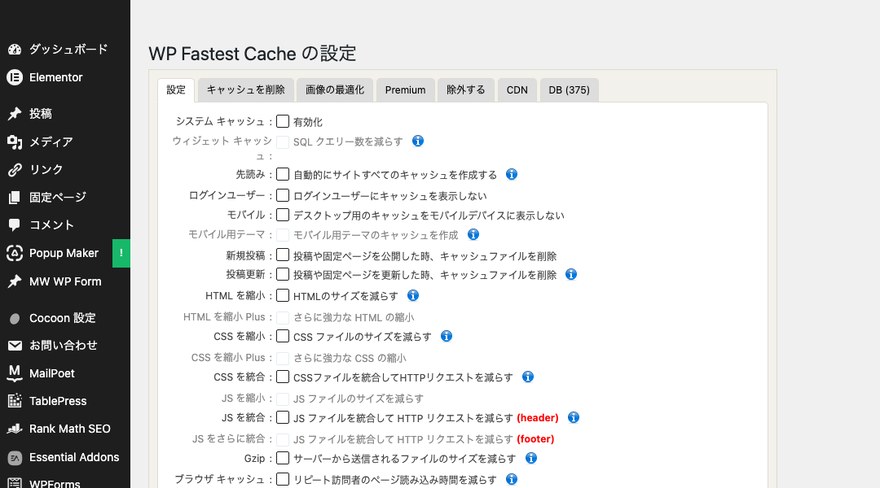The width and height of the screenshot is (880, 488).
Task: Check the 先読み preload checkbox
Action: 283,174
